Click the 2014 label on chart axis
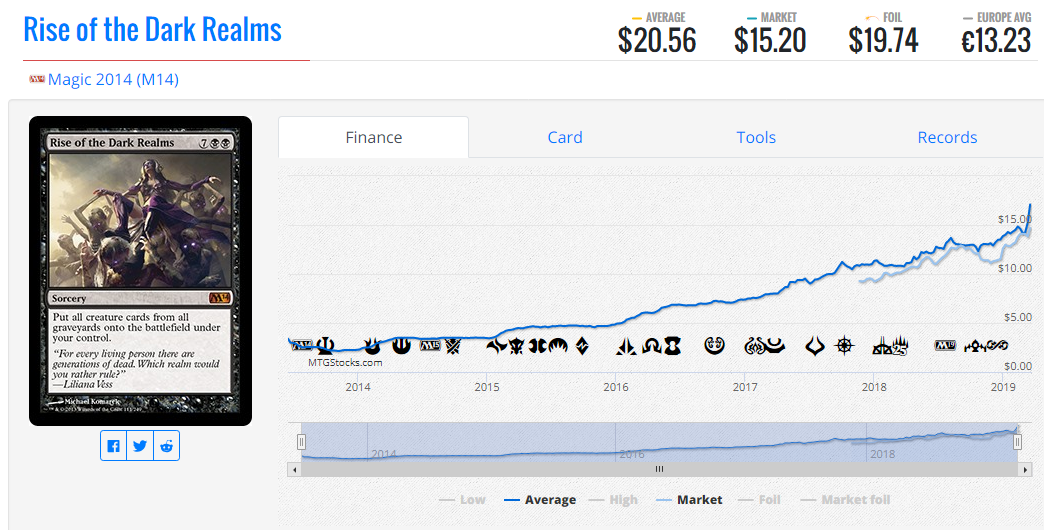The image size is (1044, 530). pos(358,387)
